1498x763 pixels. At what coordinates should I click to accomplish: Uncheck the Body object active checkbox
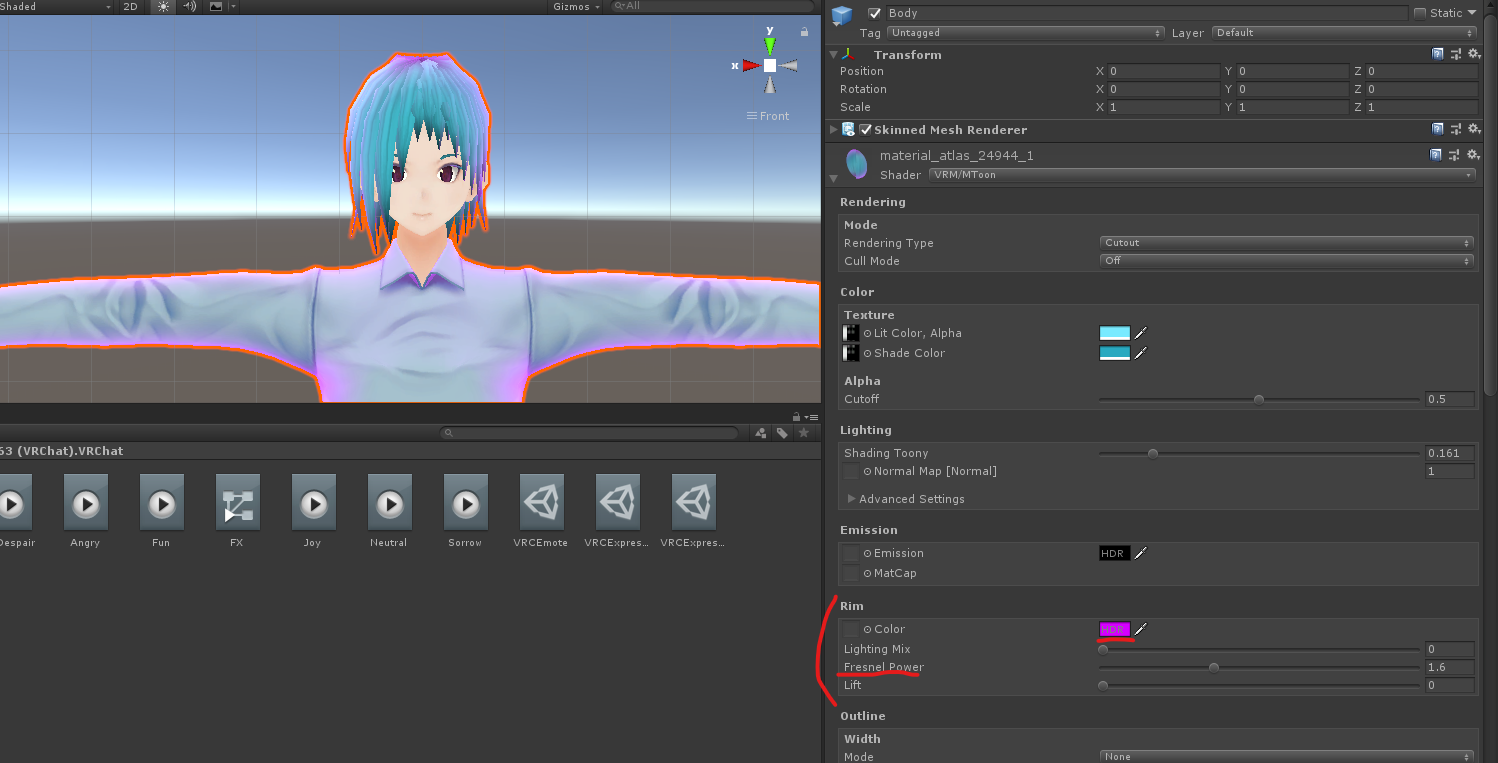[x=875, y=13]
